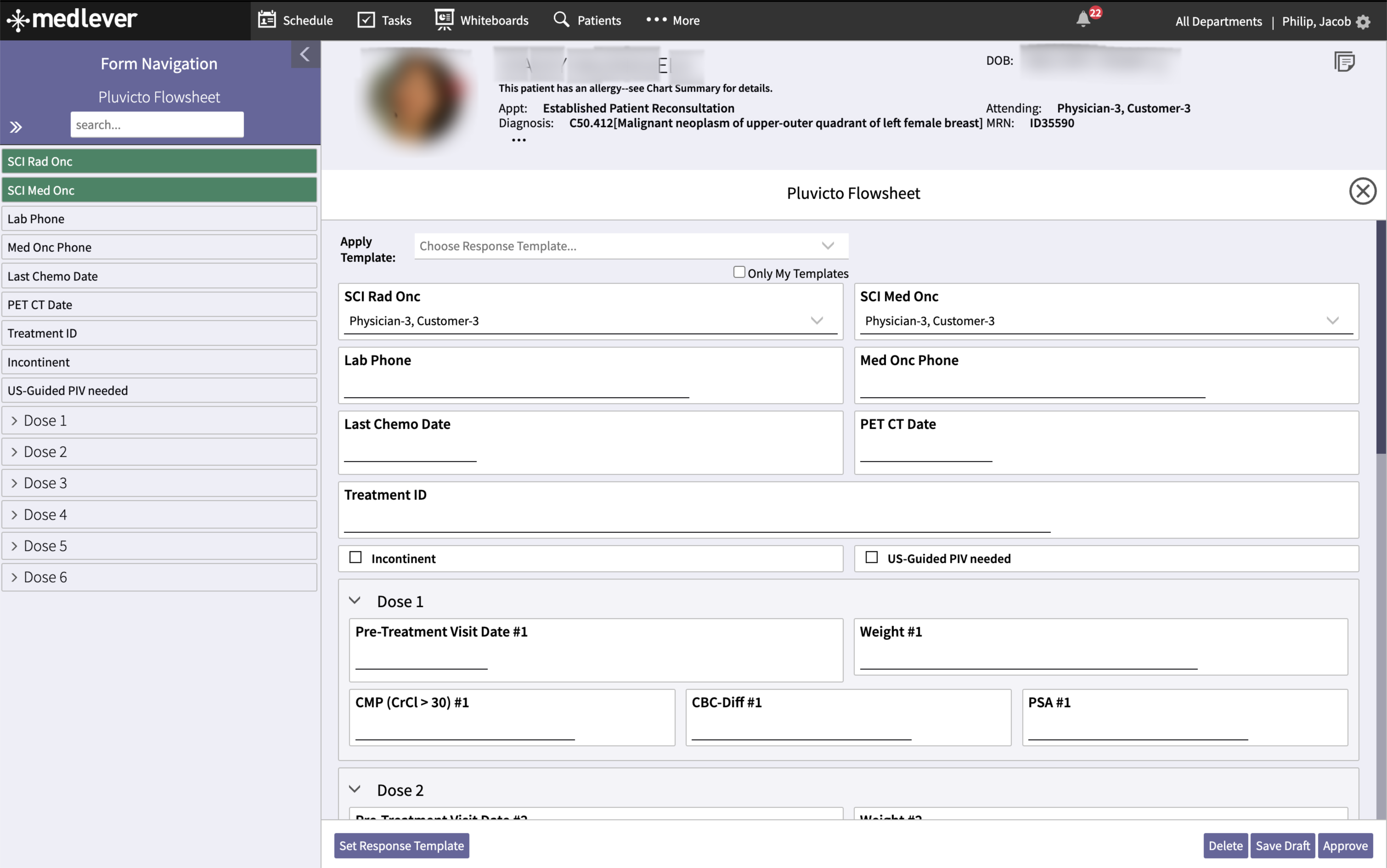This screenshot has width=1387, height=868.
Task: Click the Treatment ID input field
Action: [x=697, y=521]
